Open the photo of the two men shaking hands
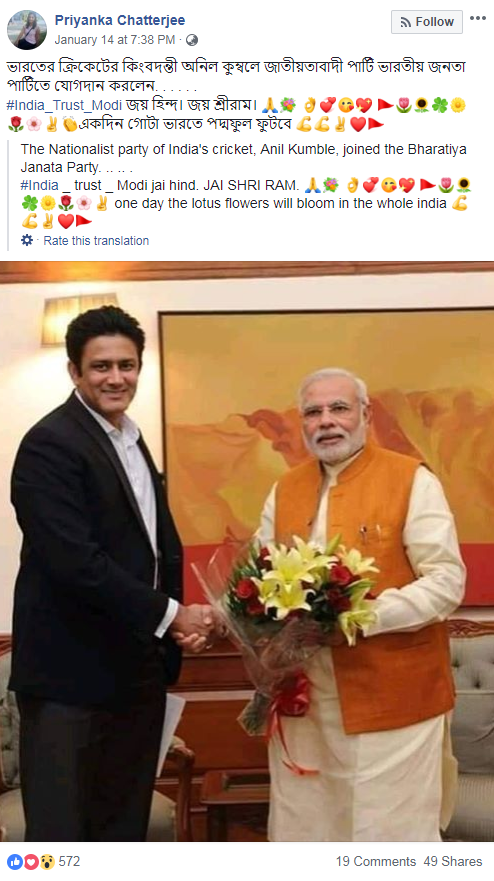The width and height of the screenshot is (494, 881). [247, 551]
